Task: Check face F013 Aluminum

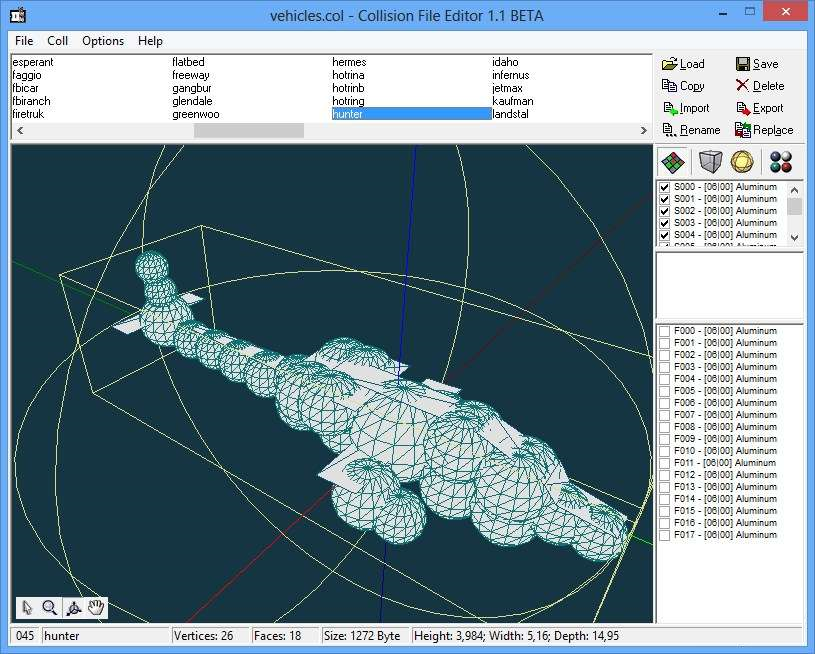Action: coord(664,487)
